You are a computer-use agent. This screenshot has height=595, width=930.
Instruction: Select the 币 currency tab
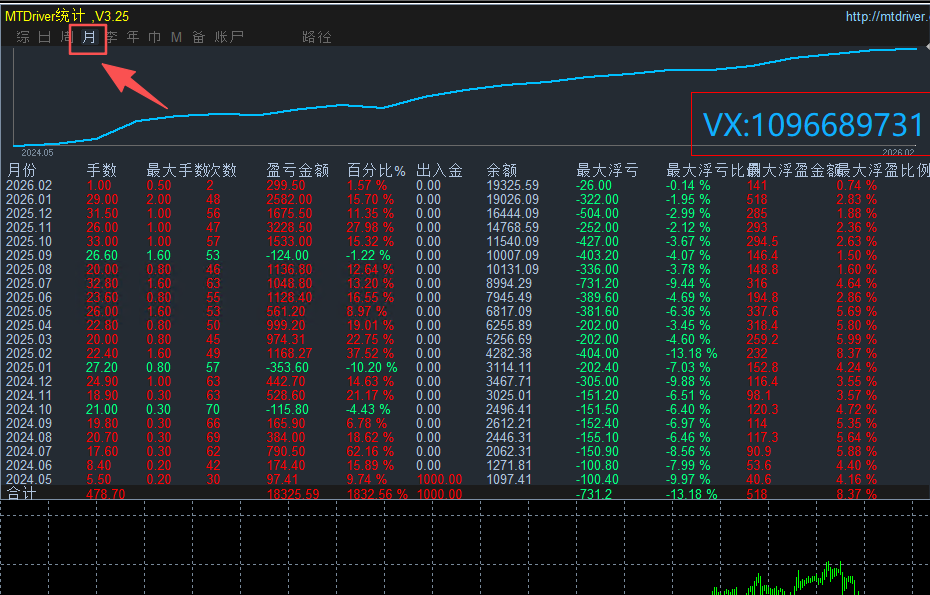click(154, 38)
